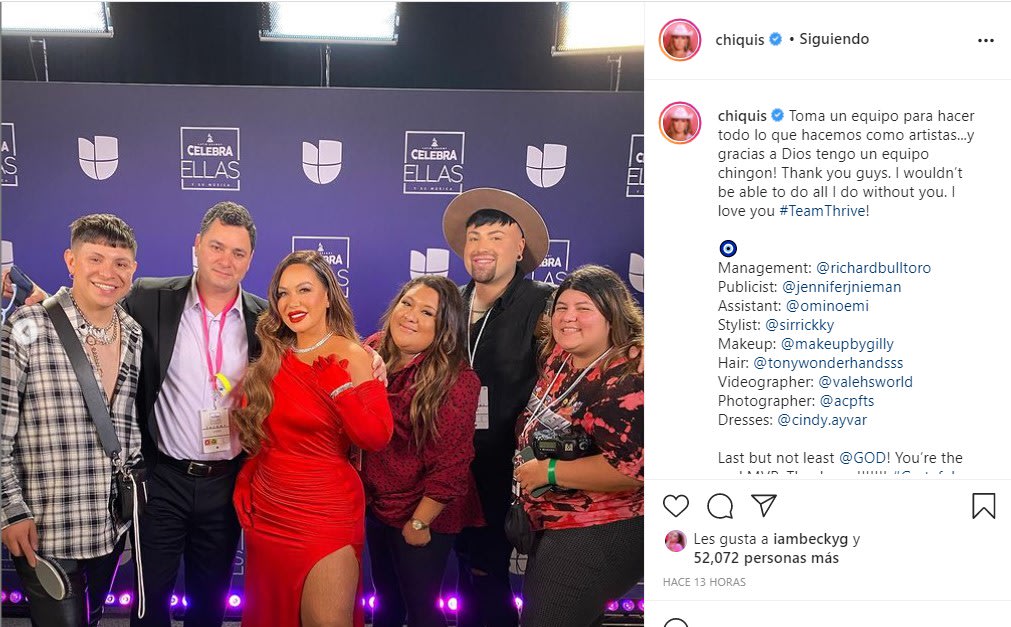This screenshot has height=627, width=1011.
Task: Open the @cindy.ayvar dresses profile
Action: pyautogui.click(x=822, y=420)
